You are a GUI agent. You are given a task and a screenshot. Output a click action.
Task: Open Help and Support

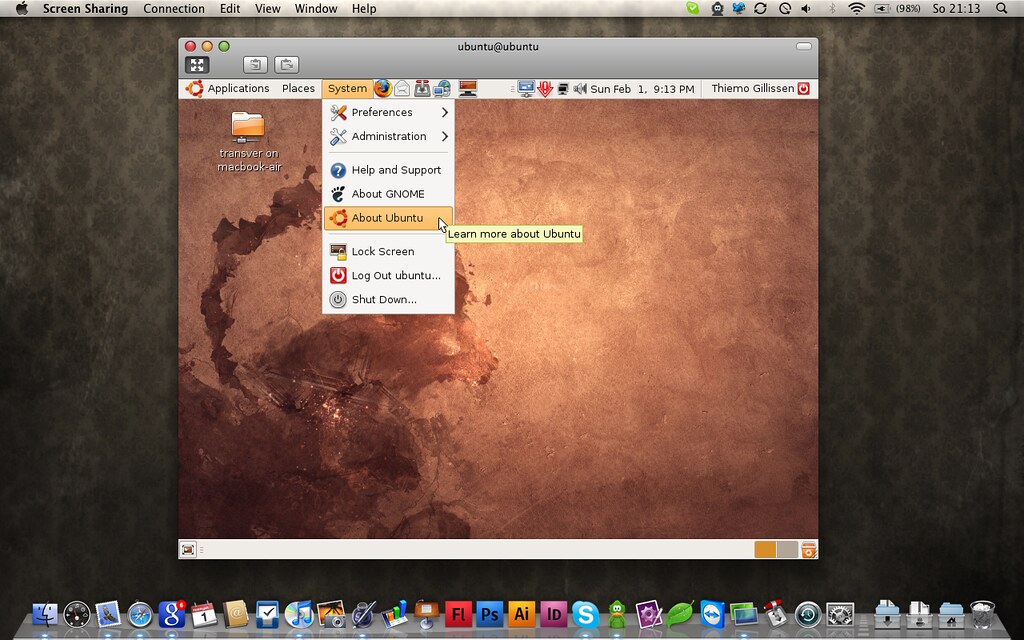coord(389,170)
